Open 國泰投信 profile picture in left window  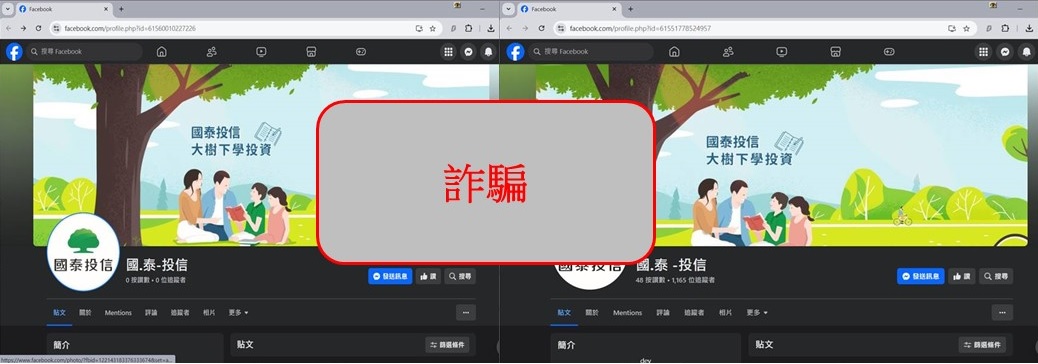[83, 252]
